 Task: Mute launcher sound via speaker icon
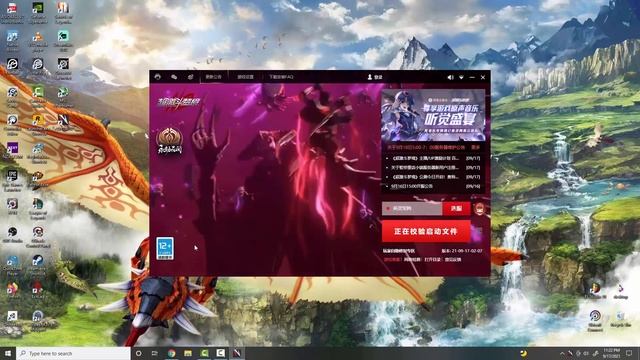[x=450, y=77]
